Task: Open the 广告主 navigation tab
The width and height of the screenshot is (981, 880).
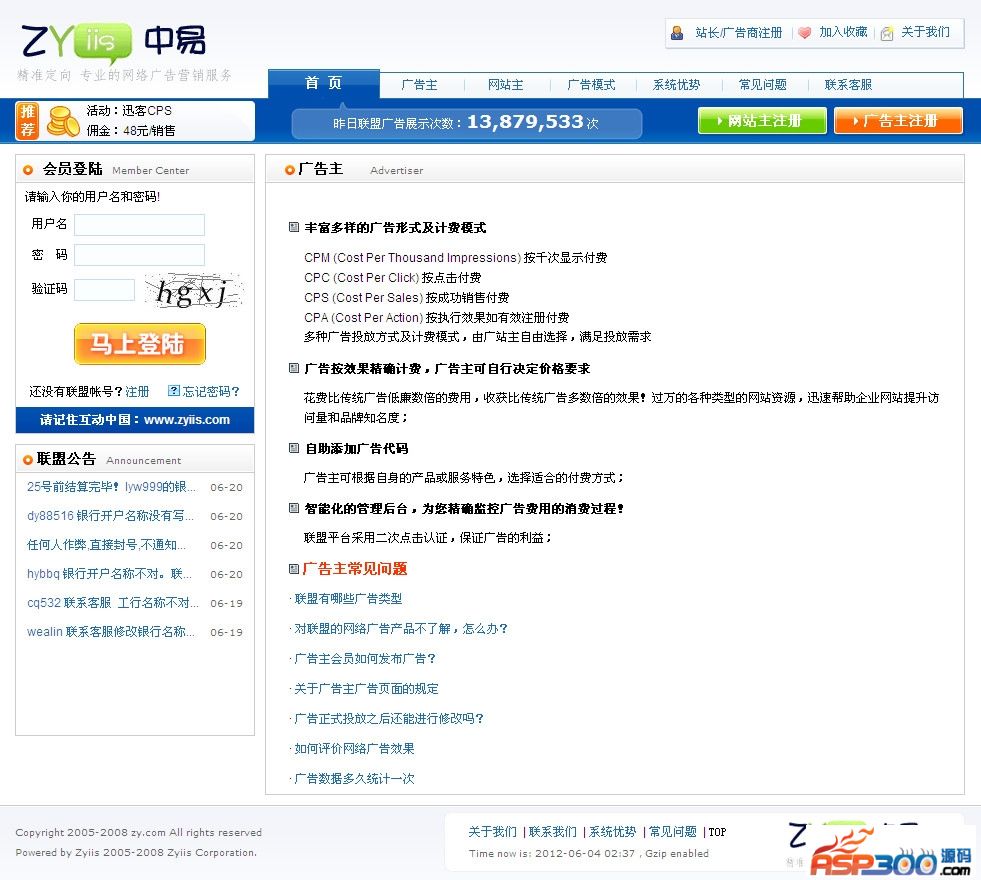Action: click(419, 85)
